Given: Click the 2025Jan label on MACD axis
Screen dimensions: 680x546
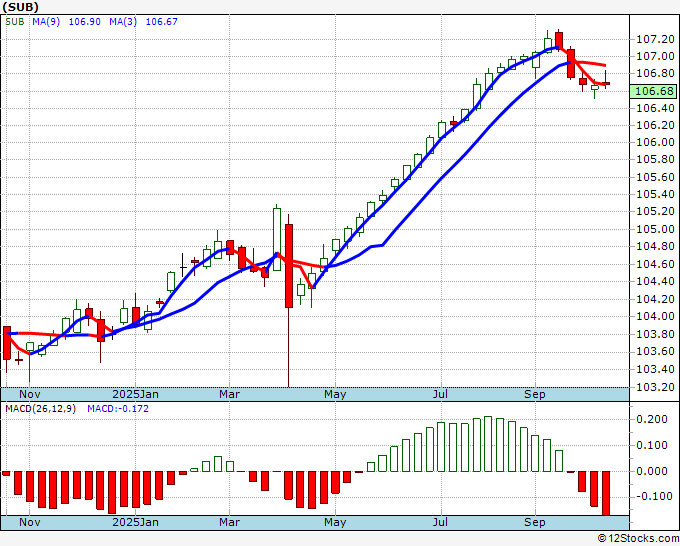Looking at the screenshot, I should 135,522.
